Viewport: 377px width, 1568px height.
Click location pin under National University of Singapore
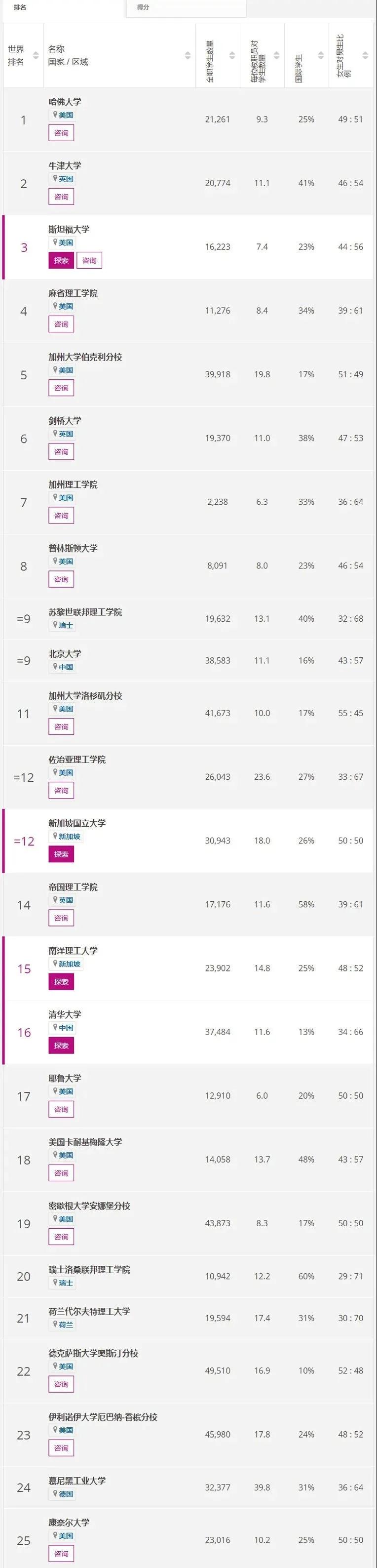[x=55, y=836]
